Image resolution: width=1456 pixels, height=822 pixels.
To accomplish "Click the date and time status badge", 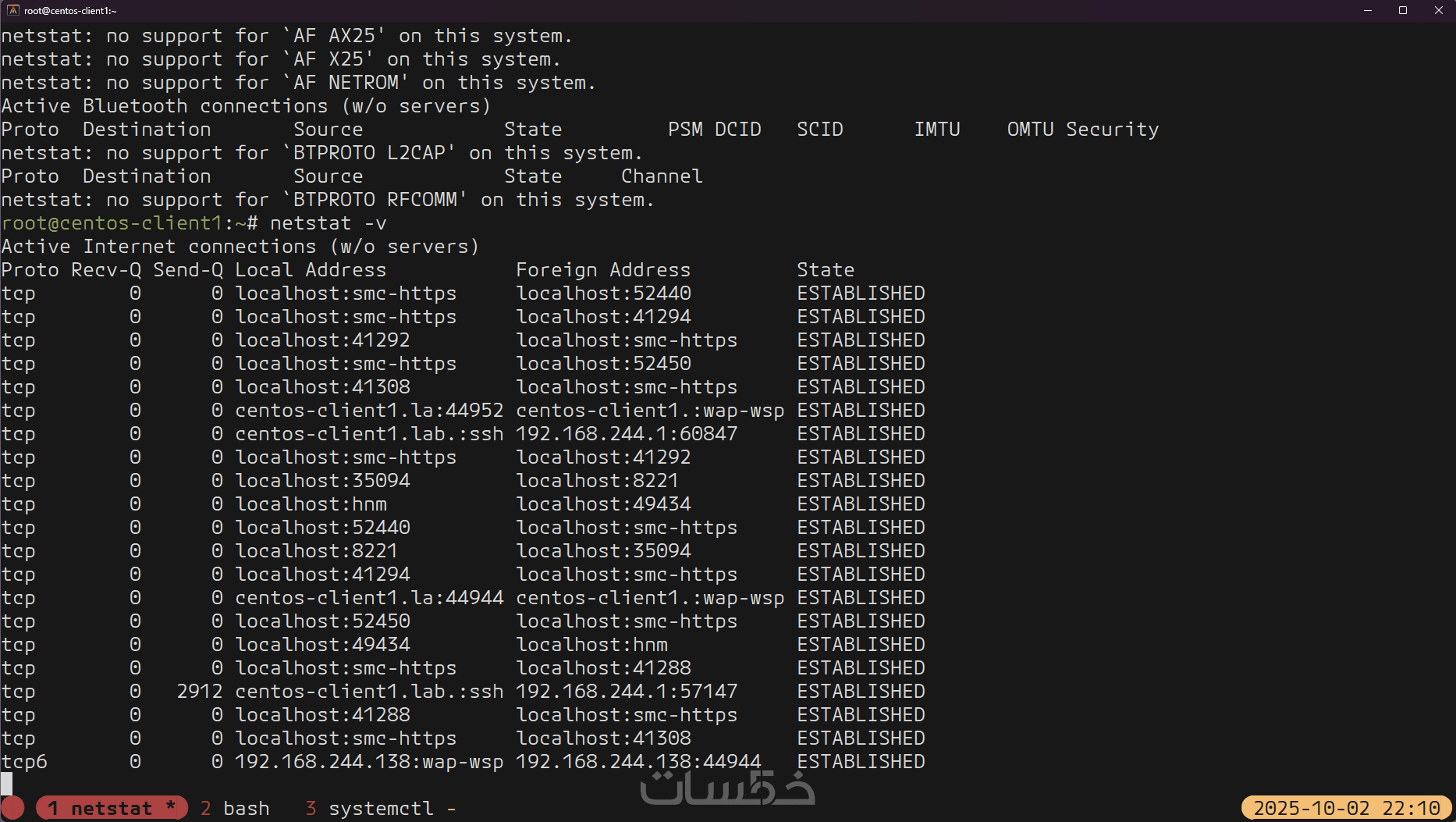I will [1346, 808].
